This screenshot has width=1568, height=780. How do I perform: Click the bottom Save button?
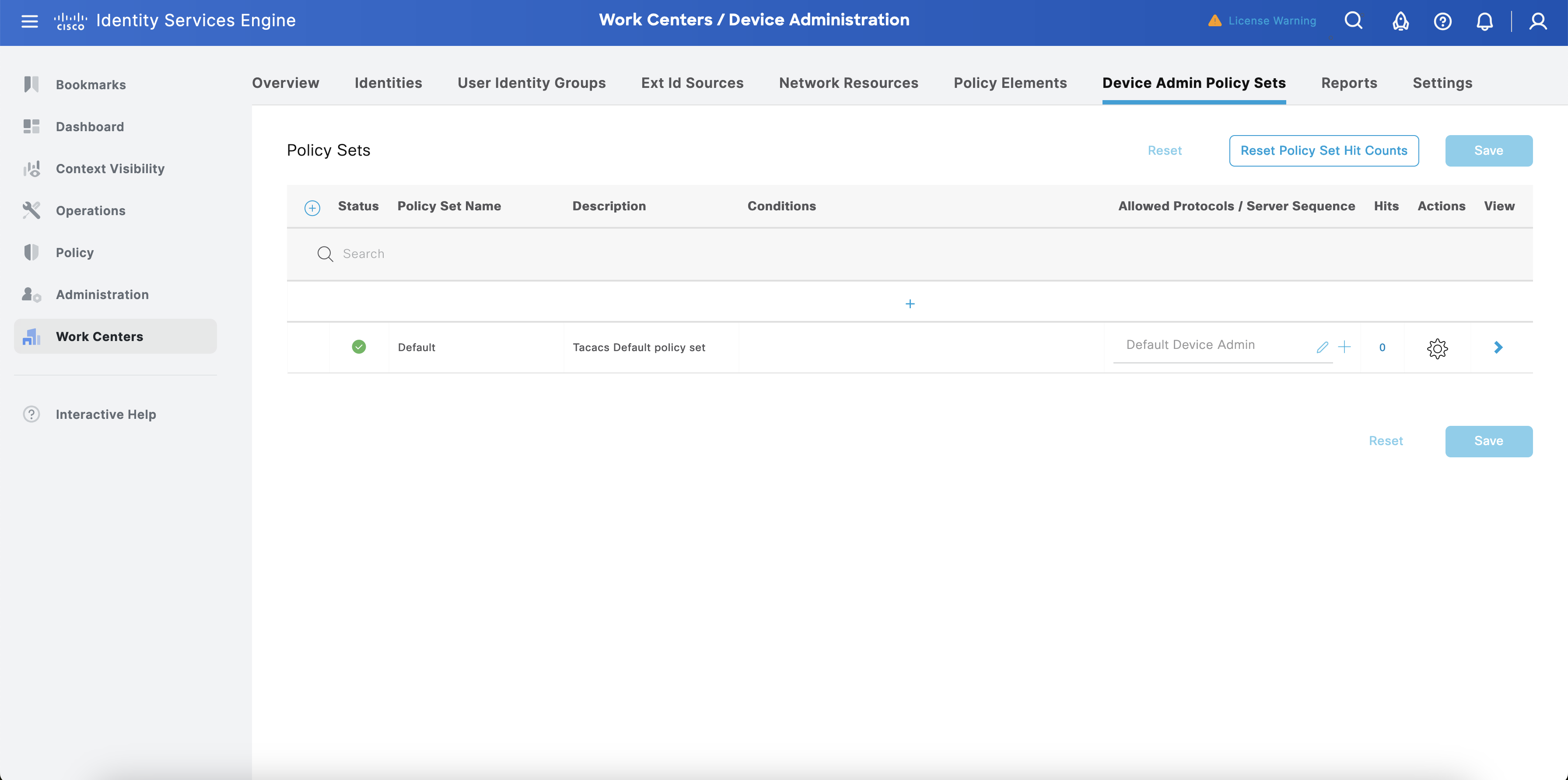point(1489,441)
